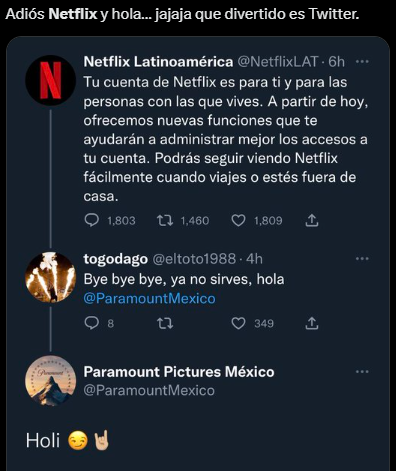Like the Netflix Latinoamérica tweet
Viewport: 396px width, 471px height.
238,221
